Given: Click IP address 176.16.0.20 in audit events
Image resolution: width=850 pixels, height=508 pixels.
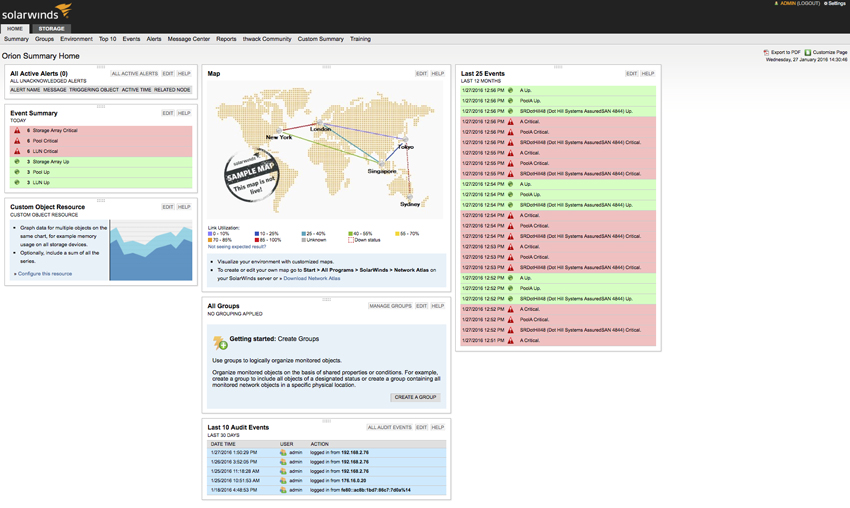Looking at the screenshot, I should point(353,481).
